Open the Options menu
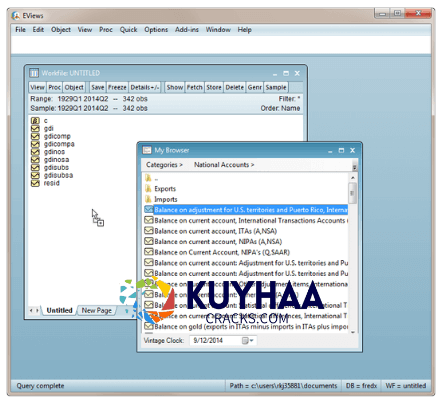The image size is (440, 404). point(156,30)
